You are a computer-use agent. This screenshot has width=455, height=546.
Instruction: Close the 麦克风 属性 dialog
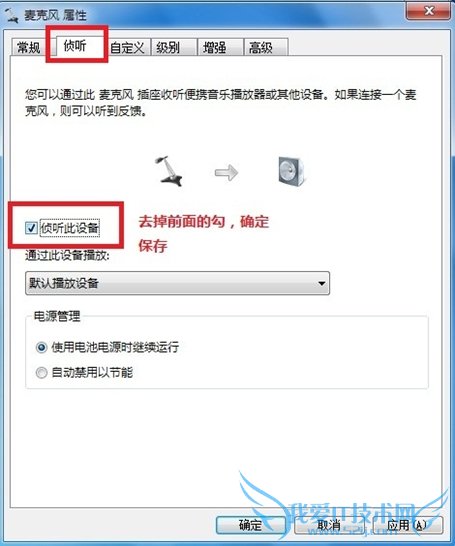pyautogui.click(x=429, y=11)
